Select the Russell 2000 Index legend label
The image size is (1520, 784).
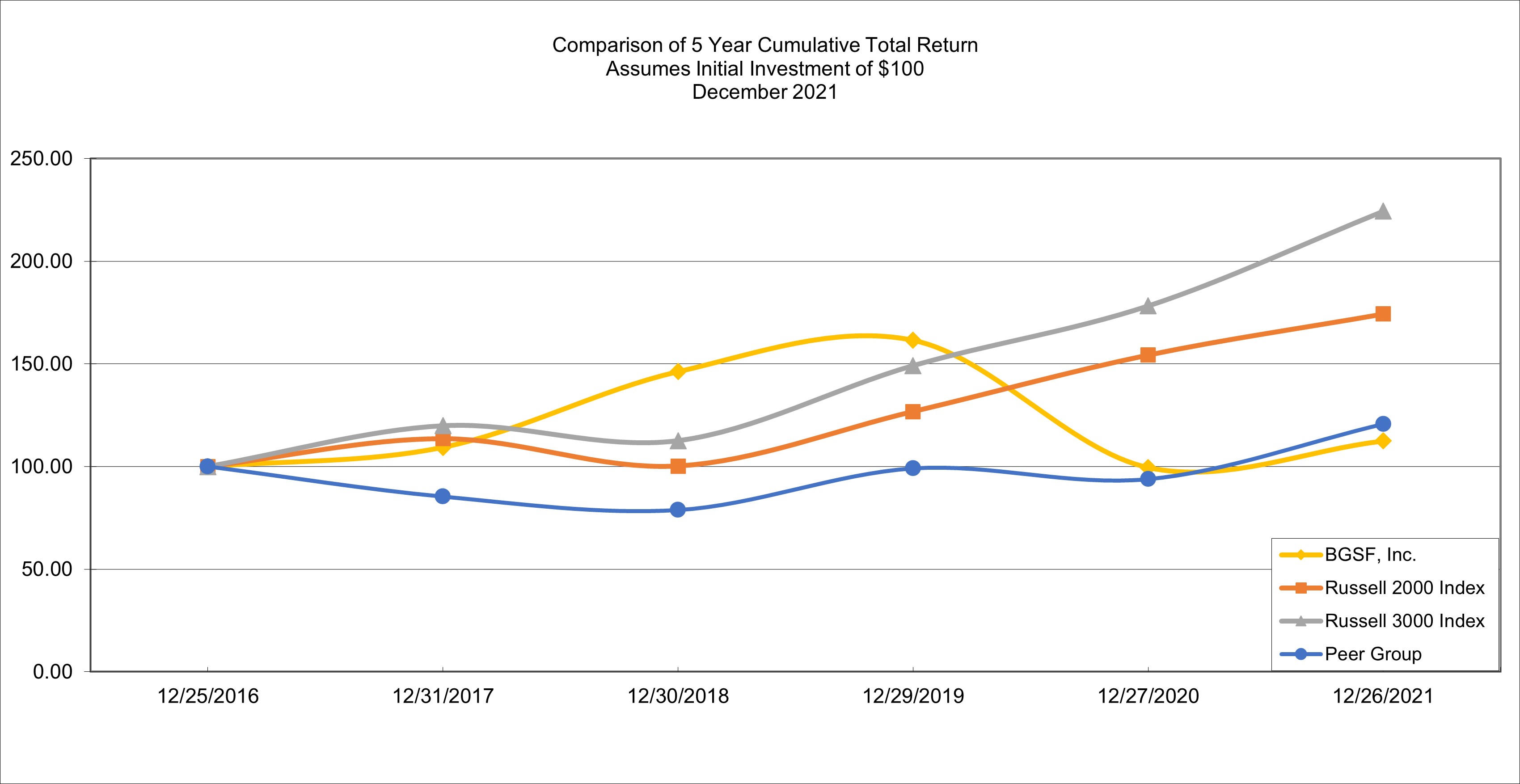1404,588
